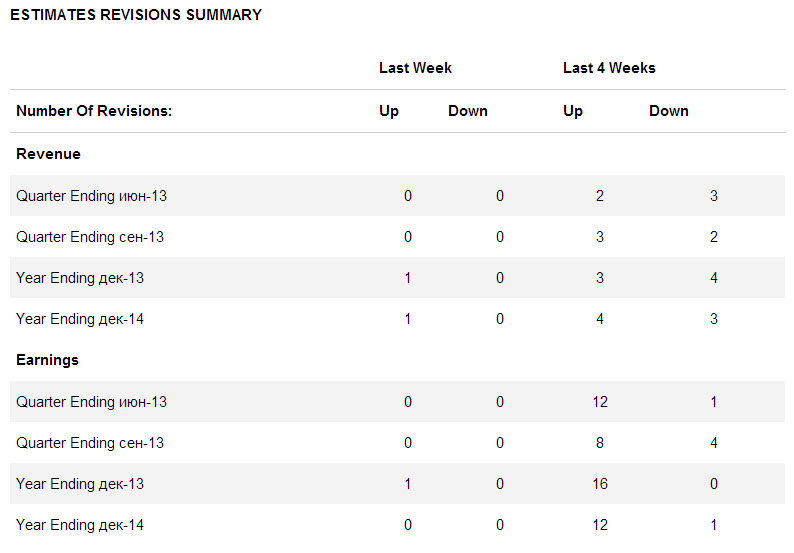Click the Up subheader under Last 4 Weeks
Image resolution: width=794 pixels, height=553 pixels.
coord(573,111)
